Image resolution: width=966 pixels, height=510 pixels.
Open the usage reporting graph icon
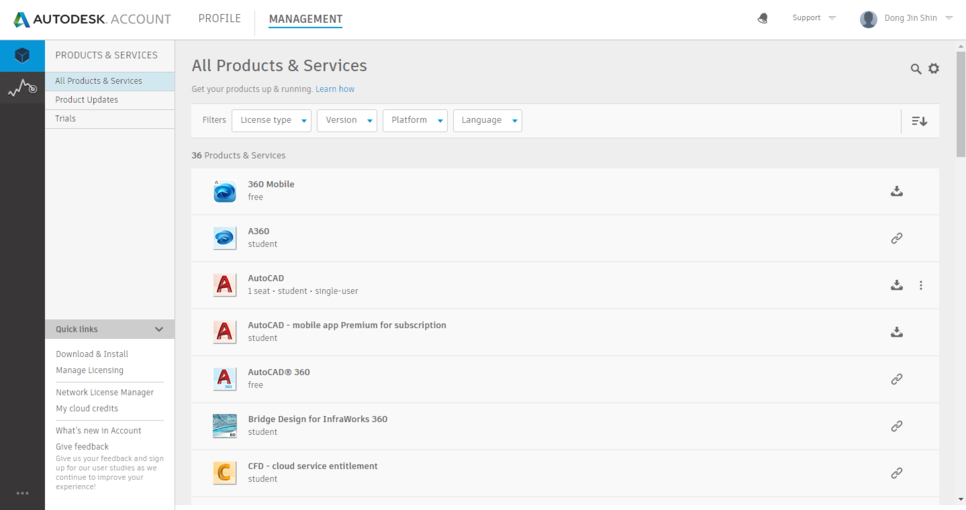(22, 88)
